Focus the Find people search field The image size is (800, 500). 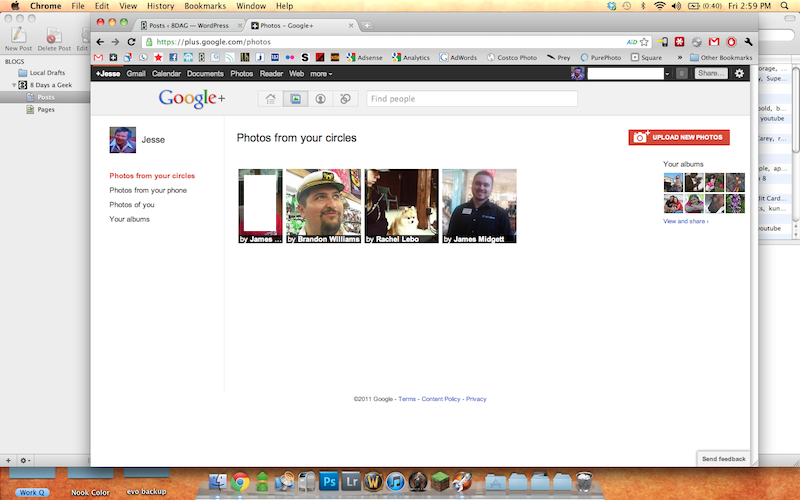(x=472, y=98)
